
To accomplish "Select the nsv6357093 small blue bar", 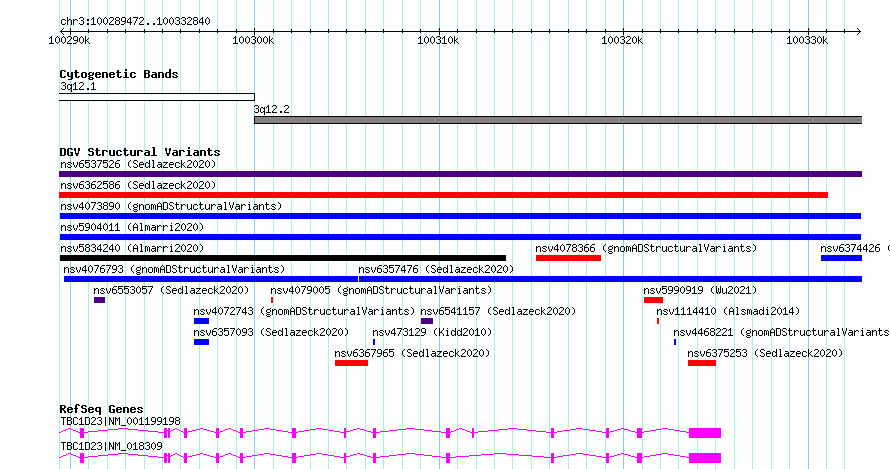I will pos(201,342).
